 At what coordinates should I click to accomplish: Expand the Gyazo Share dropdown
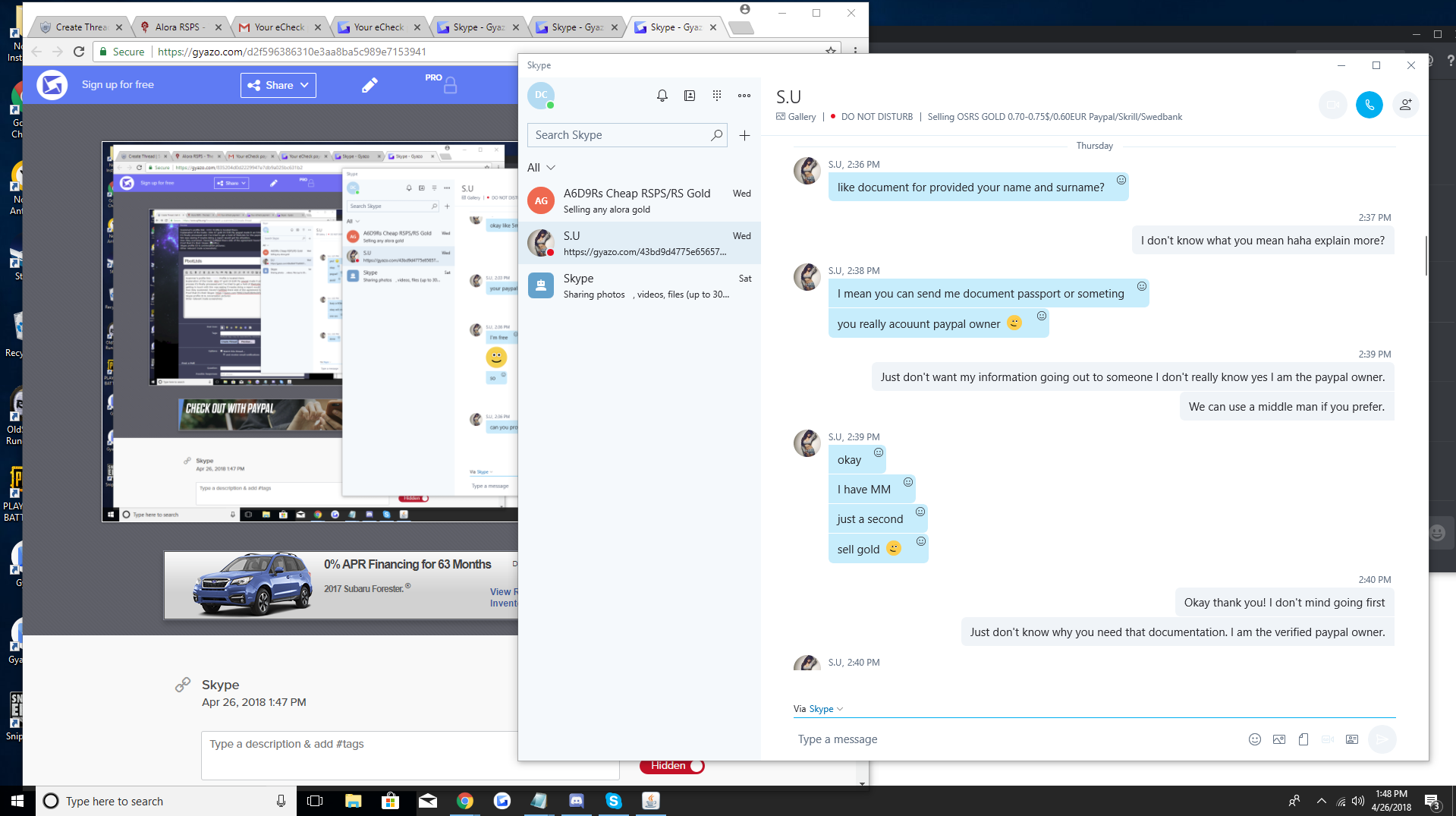(278, 85)
